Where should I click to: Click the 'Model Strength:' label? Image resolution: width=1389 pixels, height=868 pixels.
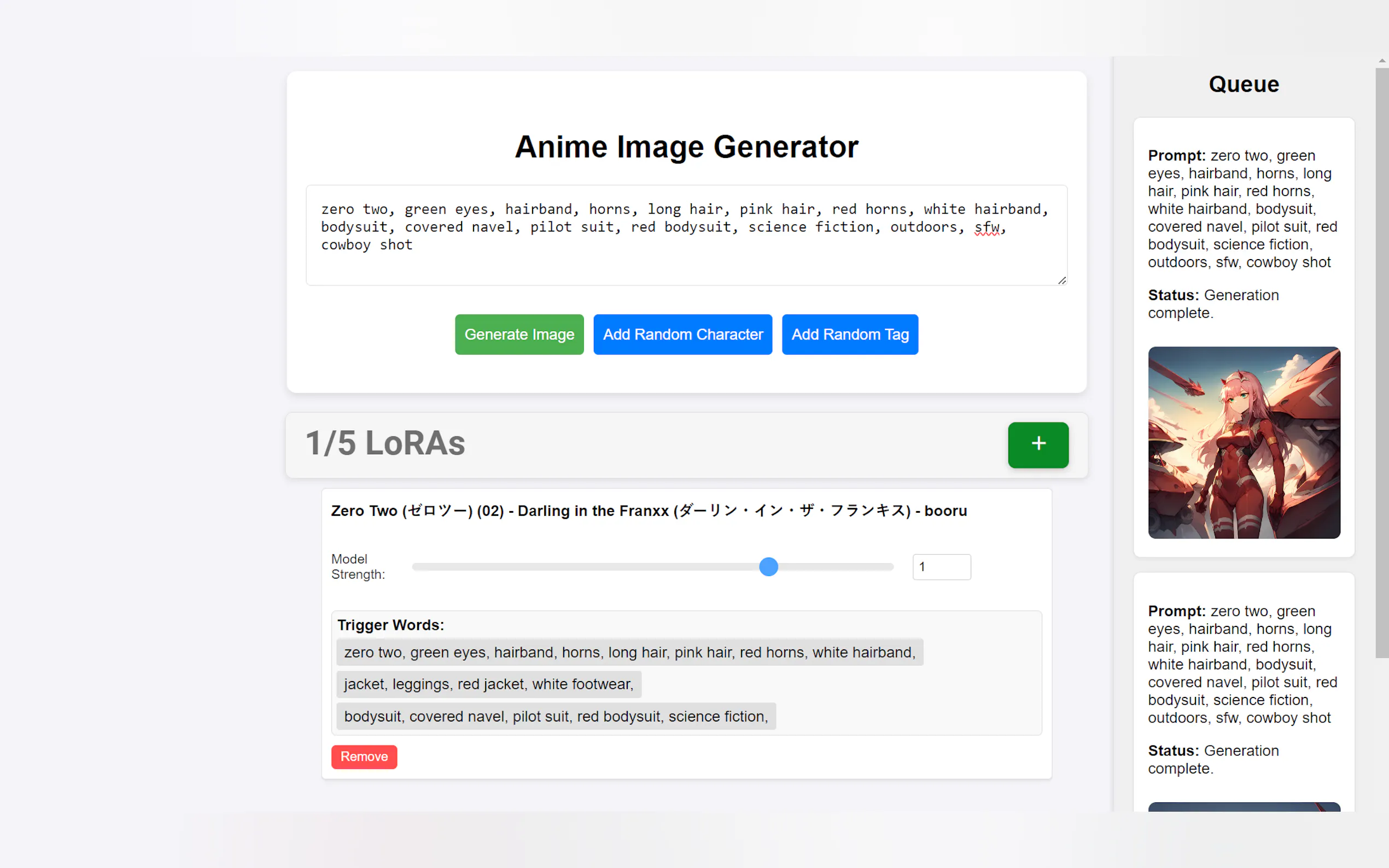coord(358,567)
